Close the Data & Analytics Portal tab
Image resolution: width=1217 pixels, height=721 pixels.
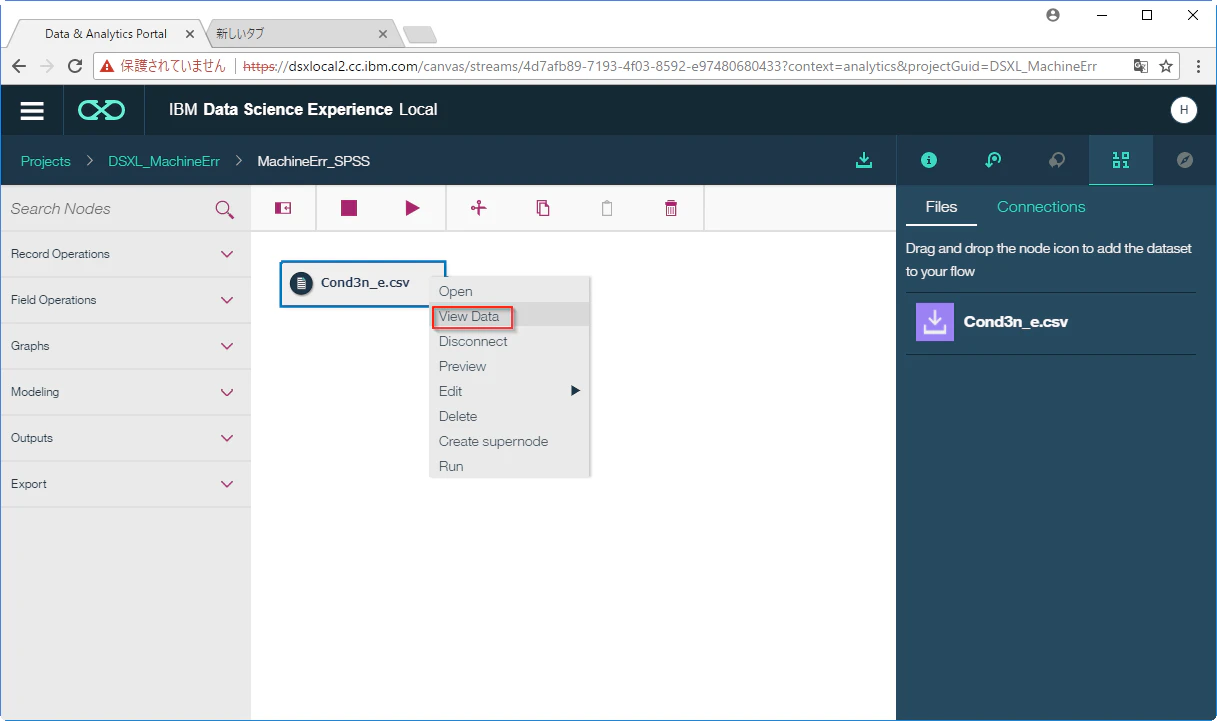(x=190, y=34)
